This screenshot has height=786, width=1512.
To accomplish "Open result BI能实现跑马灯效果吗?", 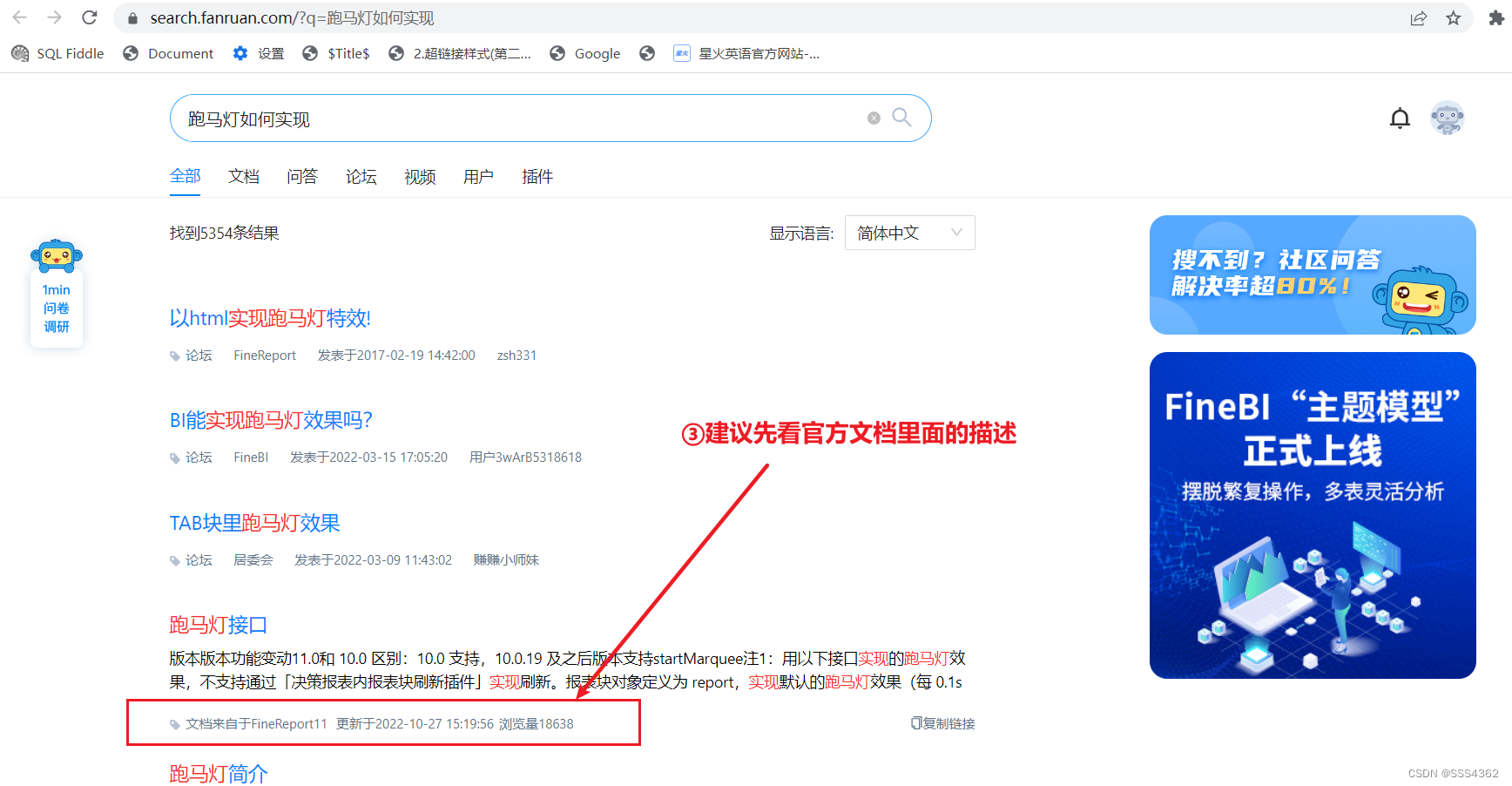I will [x=271, y=420].
